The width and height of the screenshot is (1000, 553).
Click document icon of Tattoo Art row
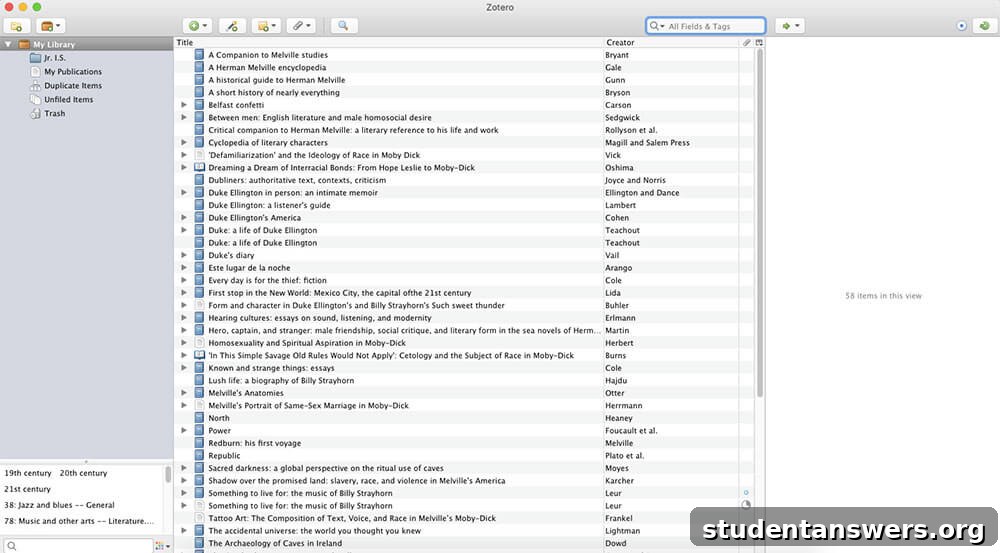[199, 518]
